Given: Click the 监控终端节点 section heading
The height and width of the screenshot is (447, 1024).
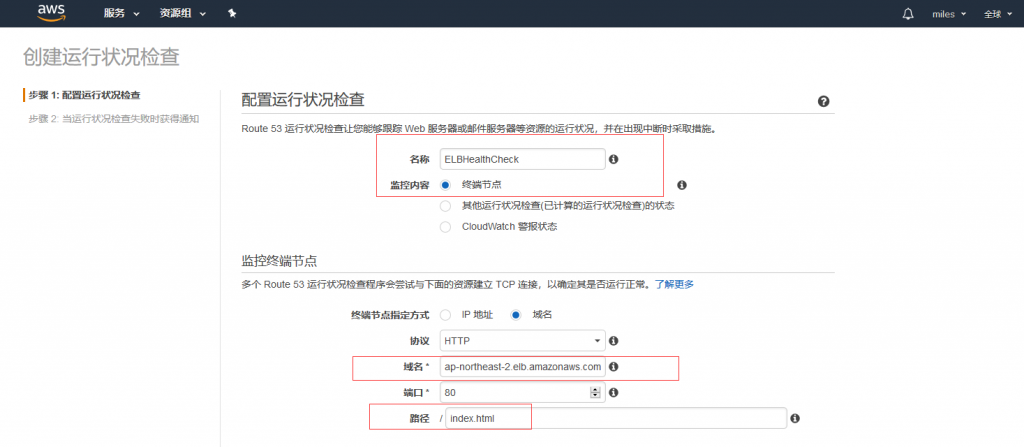Looking at the screenshot, I should tap(280, 261).
